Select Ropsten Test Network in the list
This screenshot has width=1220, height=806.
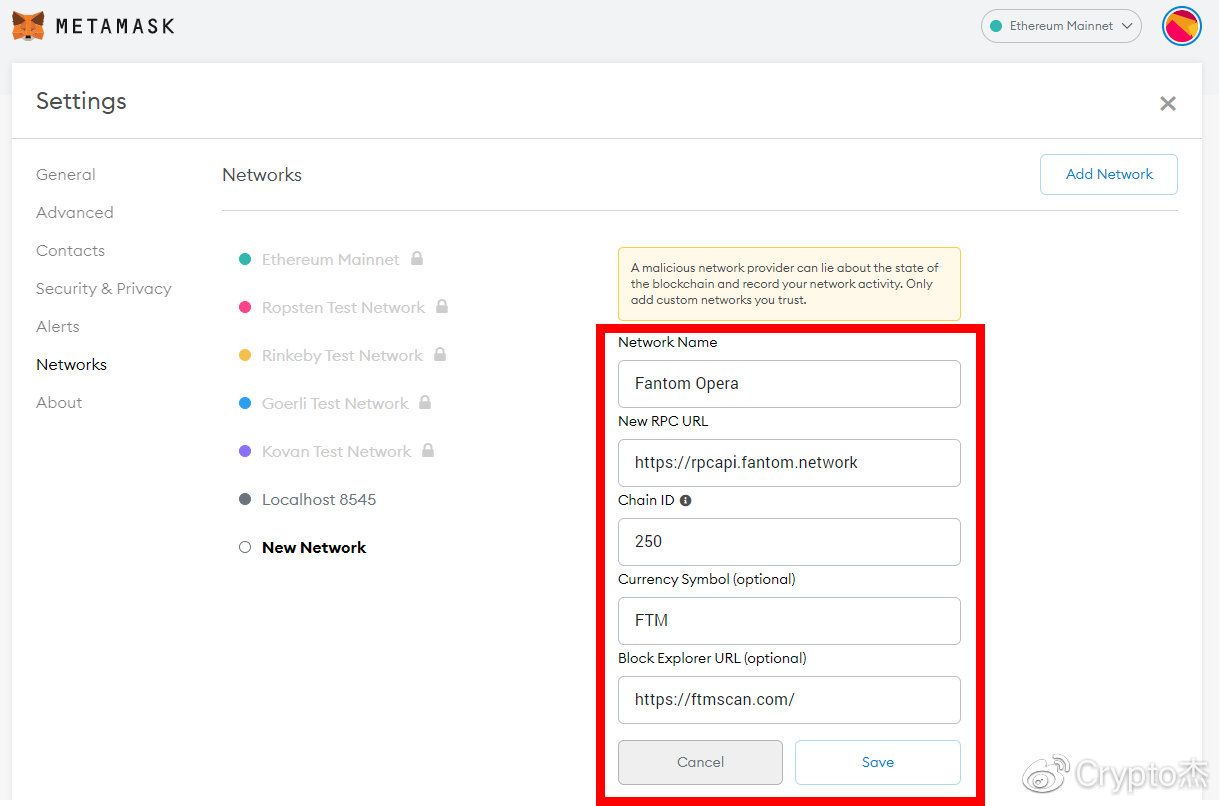click(x=343, y=307)
